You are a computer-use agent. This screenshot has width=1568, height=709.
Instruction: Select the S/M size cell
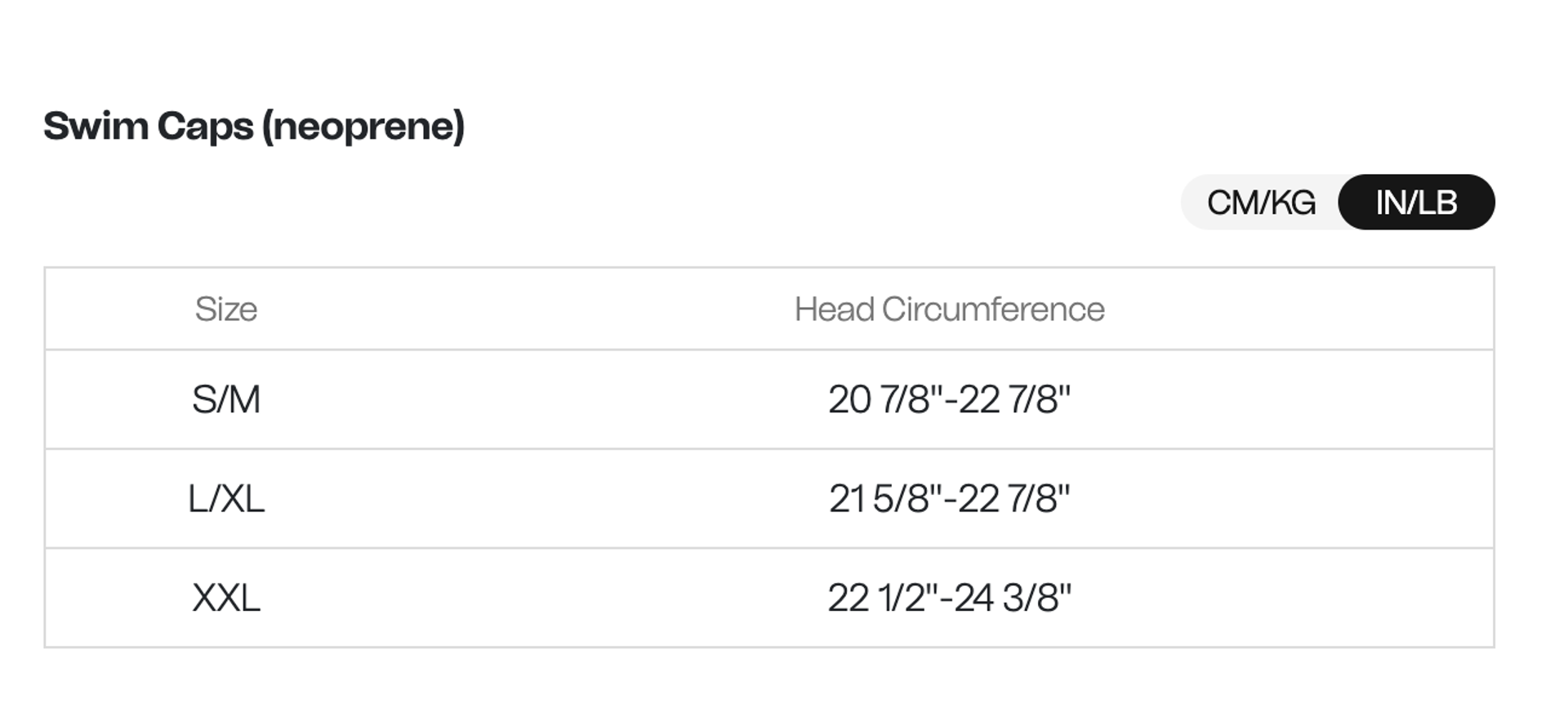point(226,400)
